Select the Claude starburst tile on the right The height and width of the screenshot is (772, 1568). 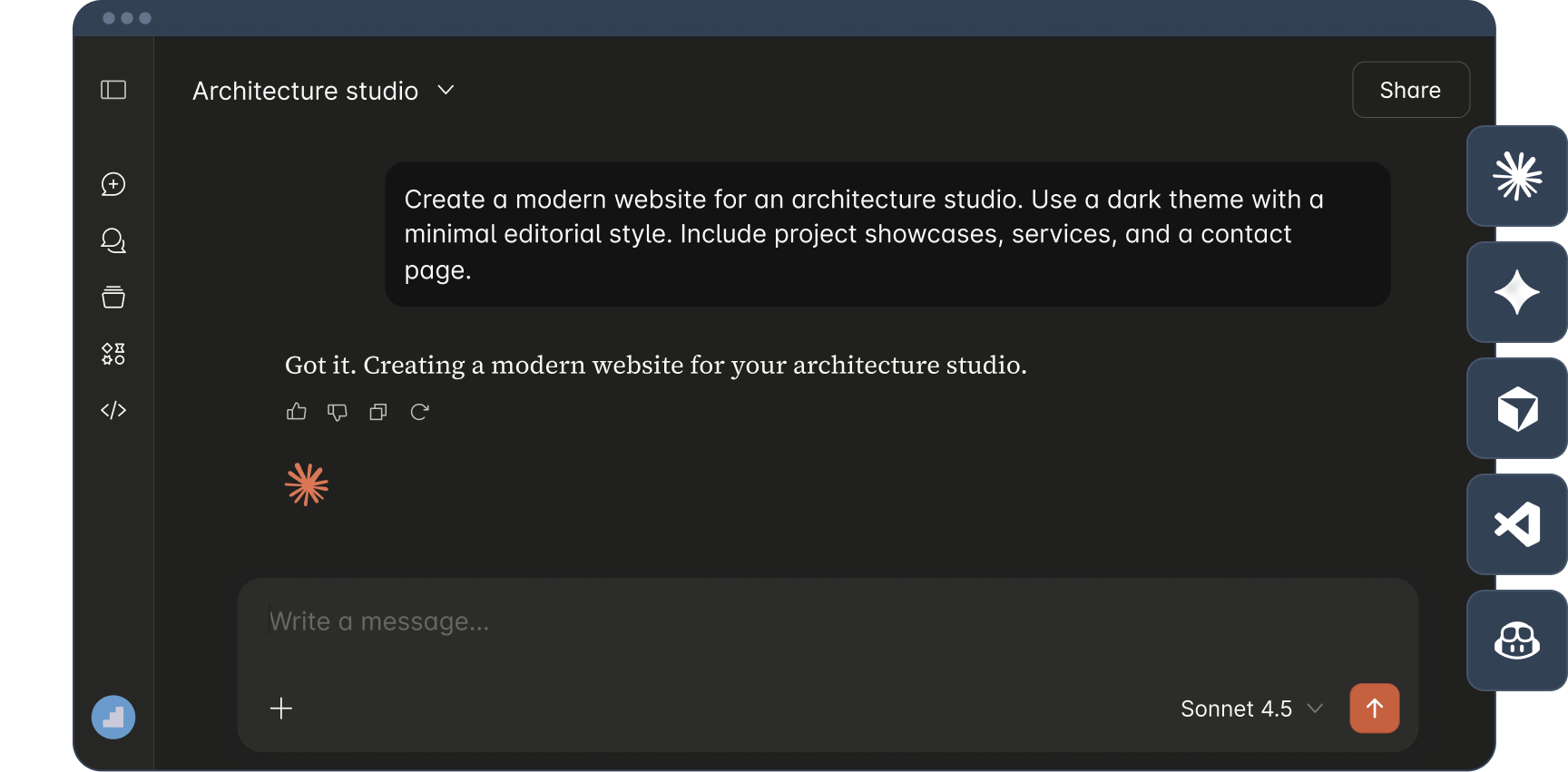[x=1517, y=176]
